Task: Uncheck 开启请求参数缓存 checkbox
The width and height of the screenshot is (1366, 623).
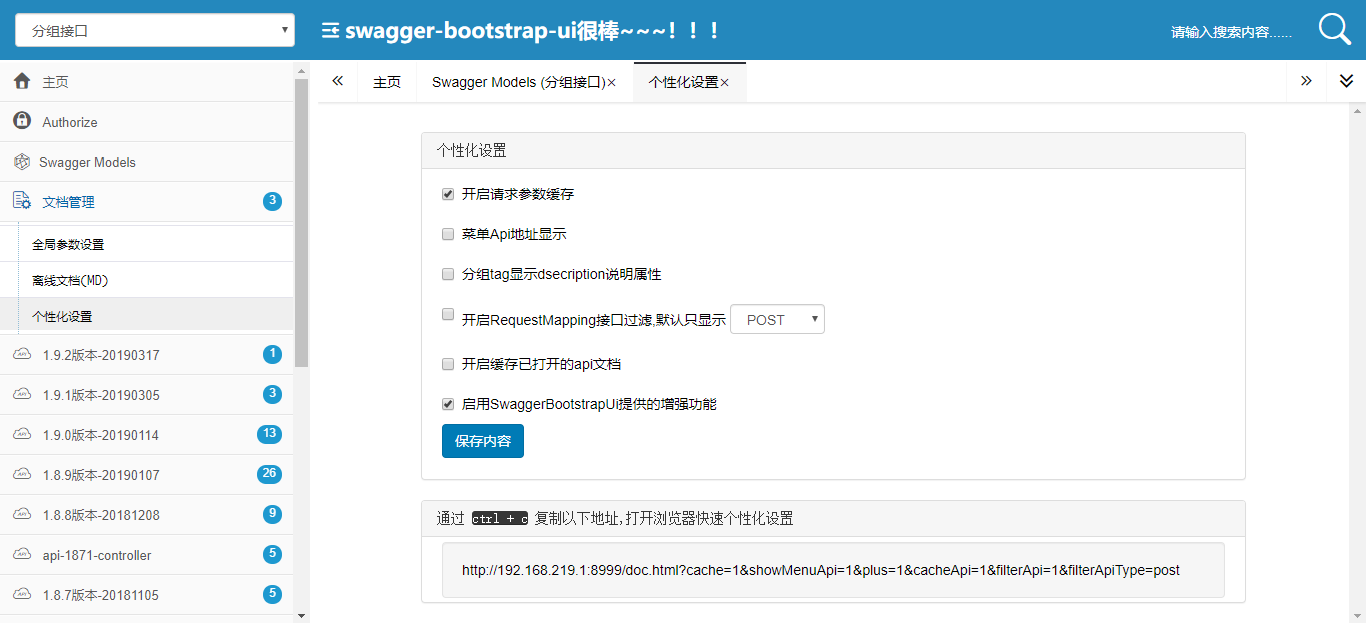Action: point(448,194)
